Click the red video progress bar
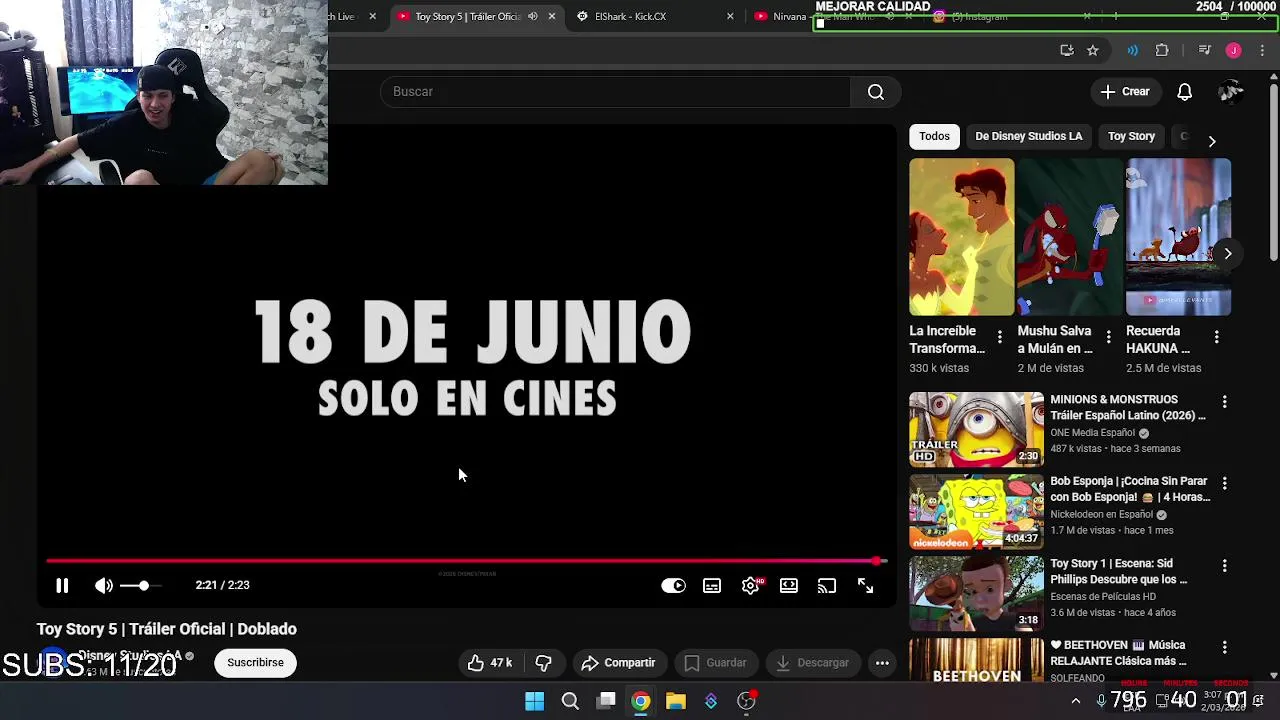This screenshot has height=720, width=1280. [466, 561]
